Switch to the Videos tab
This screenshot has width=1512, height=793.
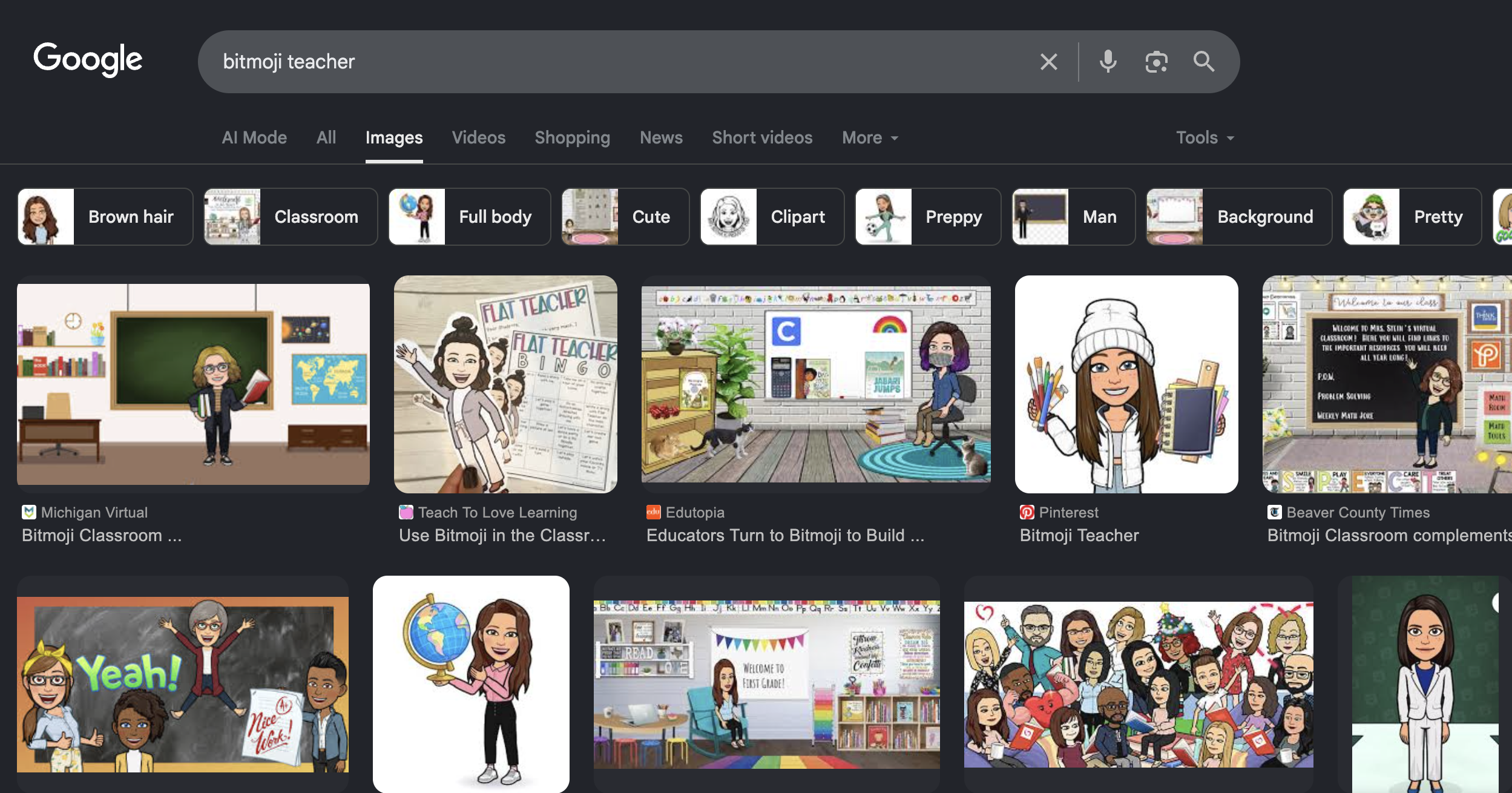pos(478,138)
